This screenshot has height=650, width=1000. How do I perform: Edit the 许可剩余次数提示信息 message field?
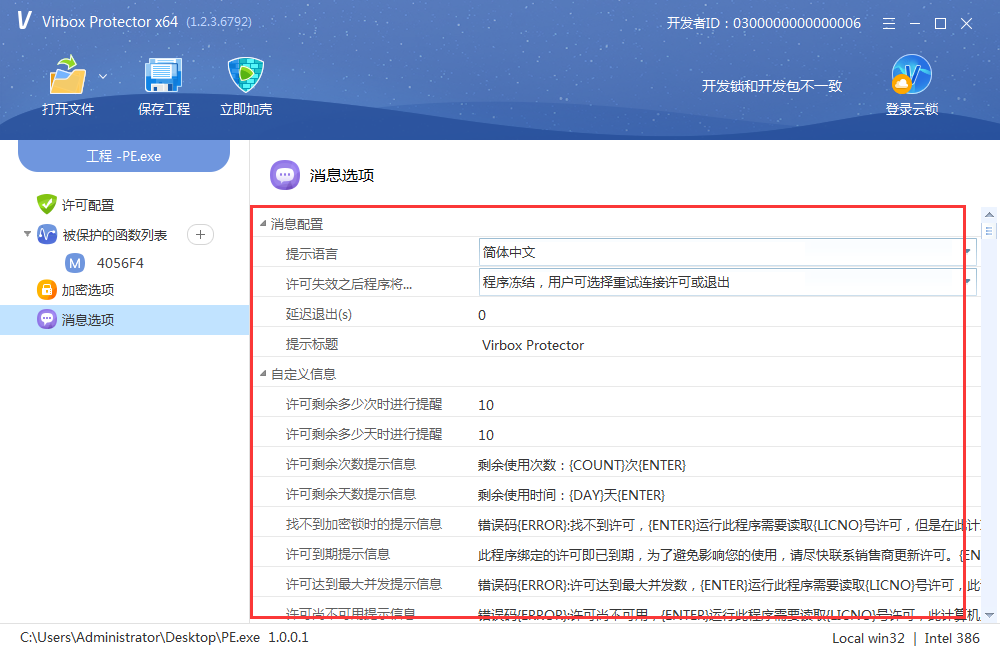(x=582, y=465)
